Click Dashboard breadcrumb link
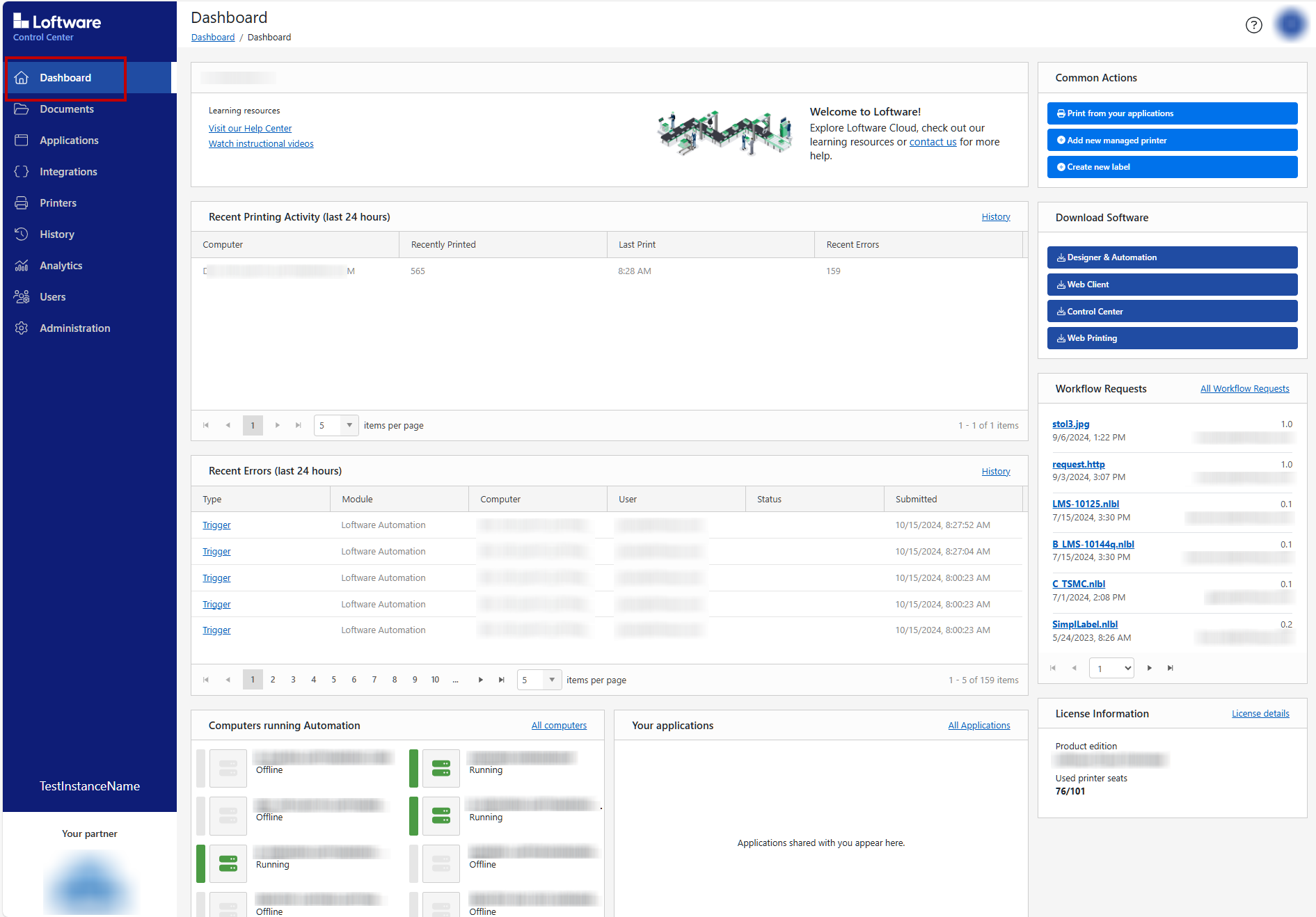 (x=213, y=37)
